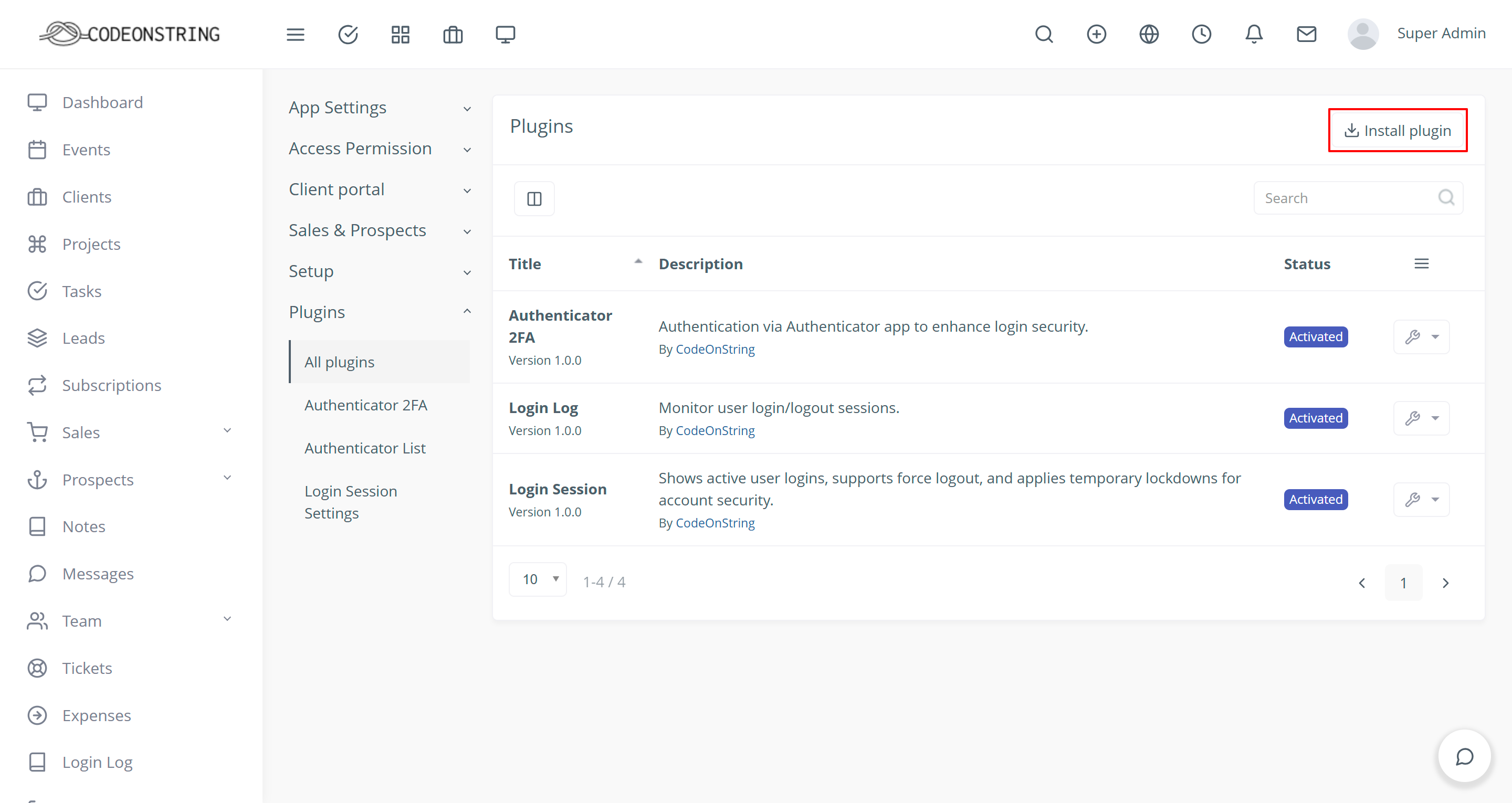This screenshot has height=803, width=1512.
Task: Click the globe language icon
Action: click(x=1149, y=34)
